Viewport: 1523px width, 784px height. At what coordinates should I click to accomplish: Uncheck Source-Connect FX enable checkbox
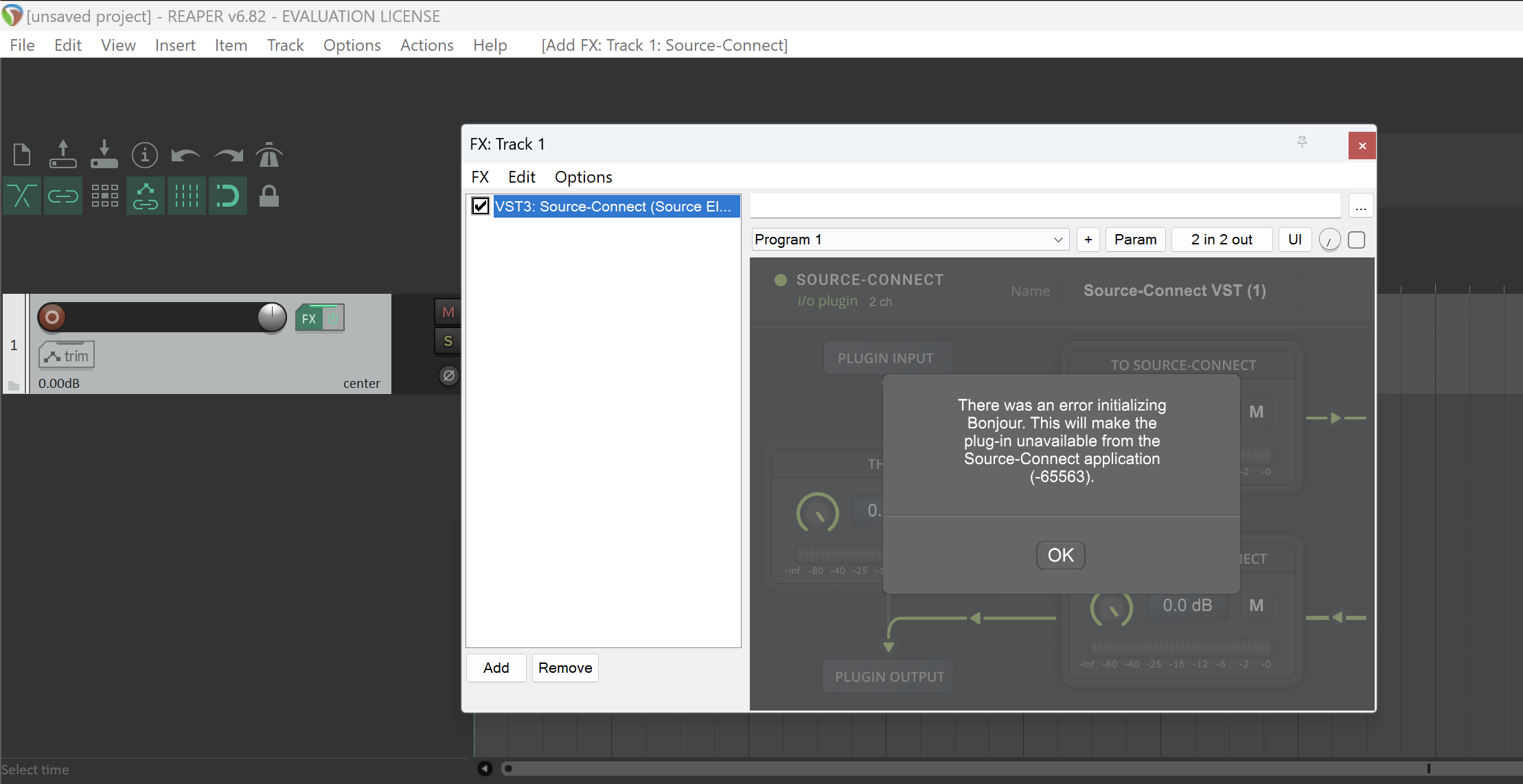481,206
